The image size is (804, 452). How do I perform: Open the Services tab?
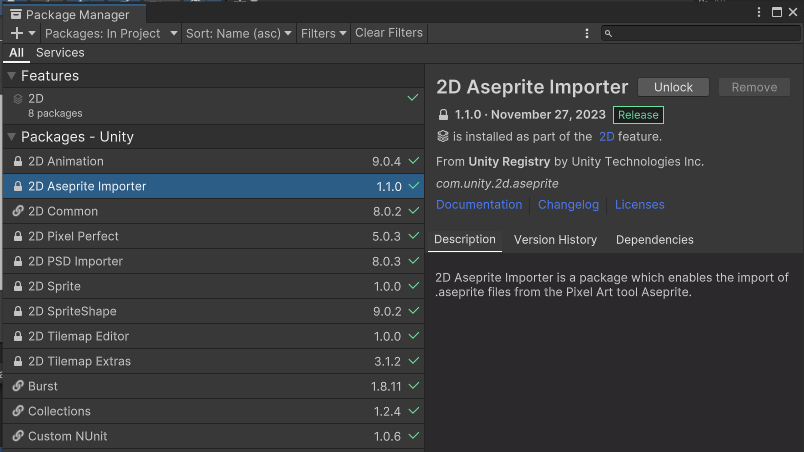(x=60, y=53)
